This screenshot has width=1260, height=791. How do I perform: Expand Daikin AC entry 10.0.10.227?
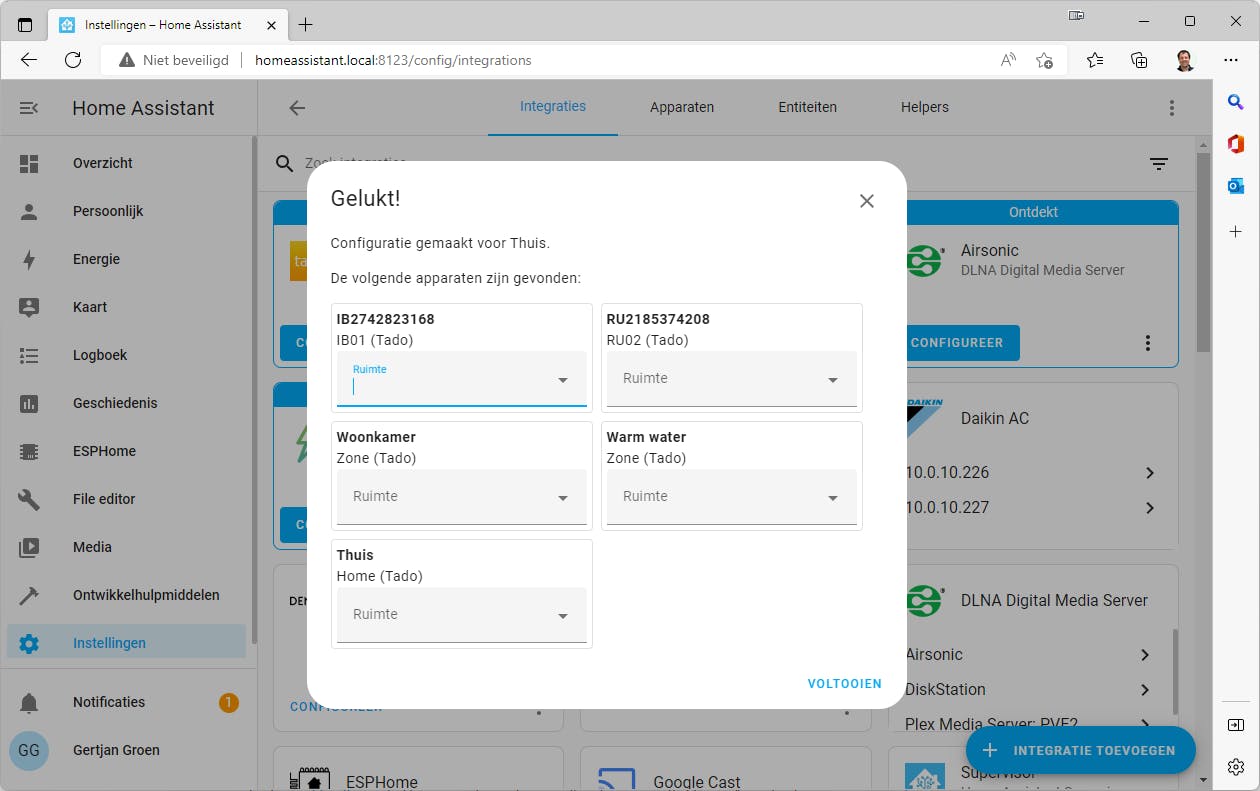(1149, 508)
